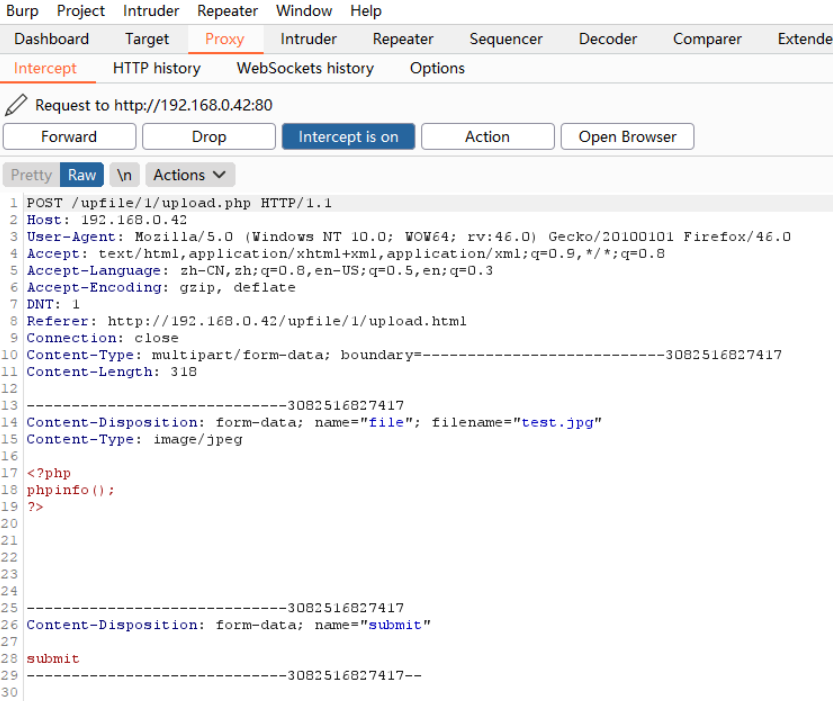The height and width of the screenshot is (701, 833).
Task: Click the <?php opening tag line
Action: tap(49, 473)
